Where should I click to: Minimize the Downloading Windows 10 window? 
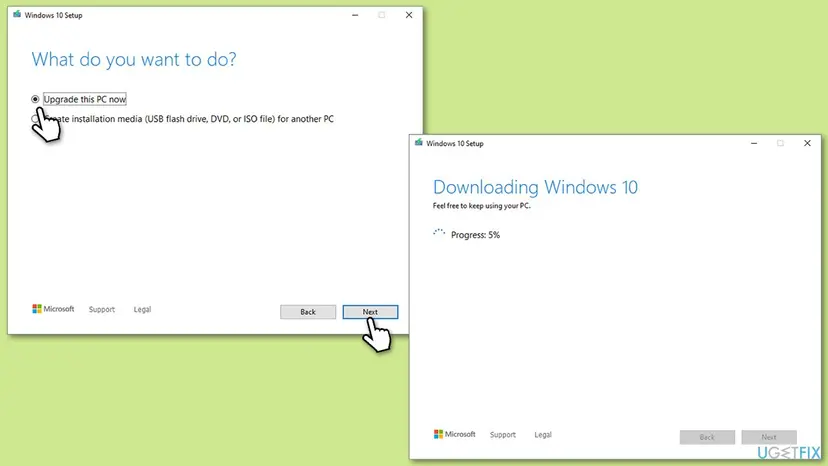(754, 143)
